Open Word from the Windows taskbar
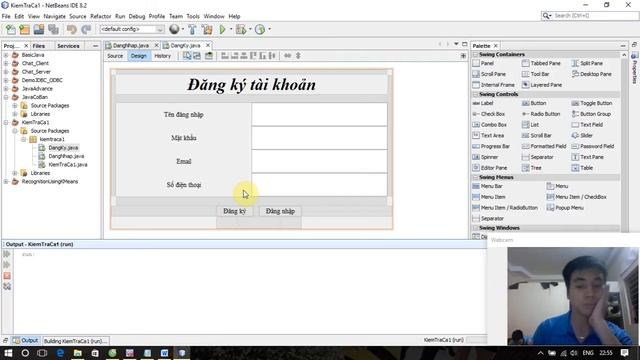640x360 pixels. [x=164, y=353]
